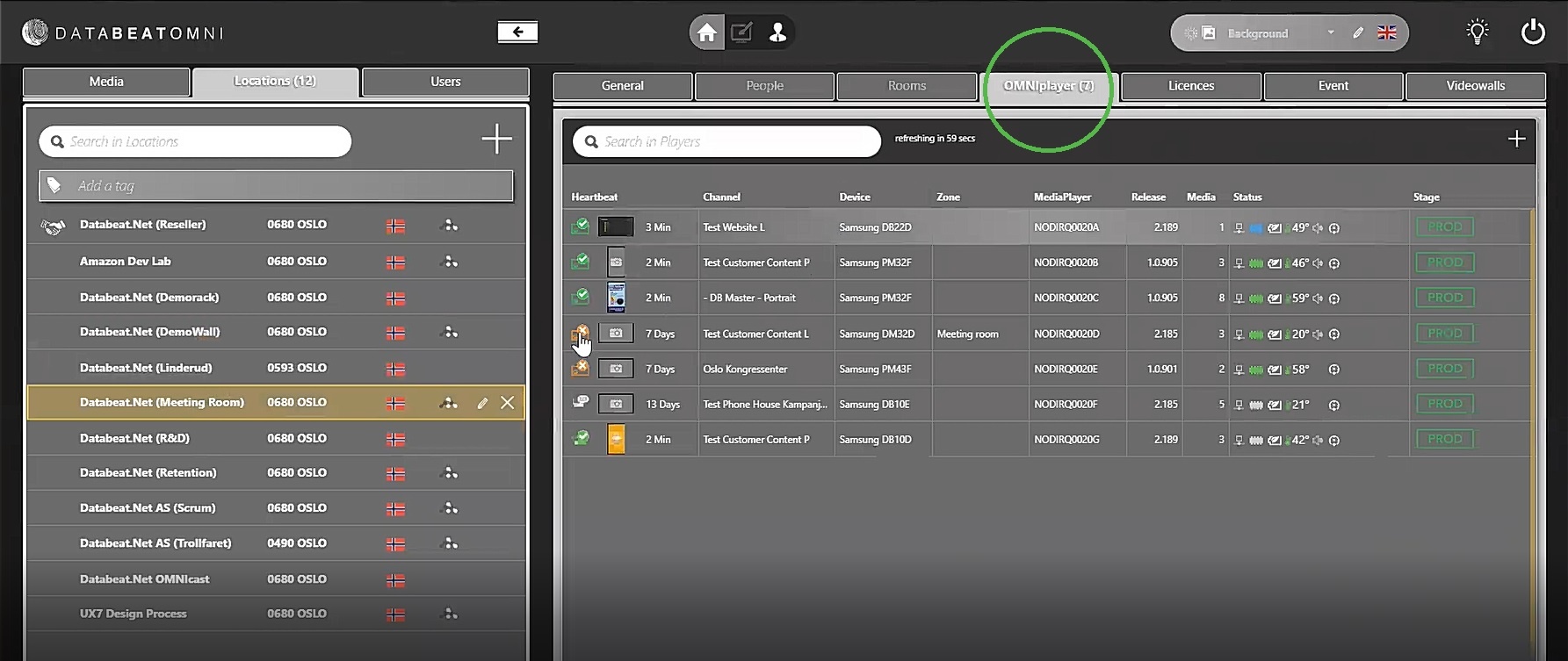Select the Test Phone House Kampanj... channel cell
Image resolution: width=1568 pixels, height=661 pixels.
(766, 405)
